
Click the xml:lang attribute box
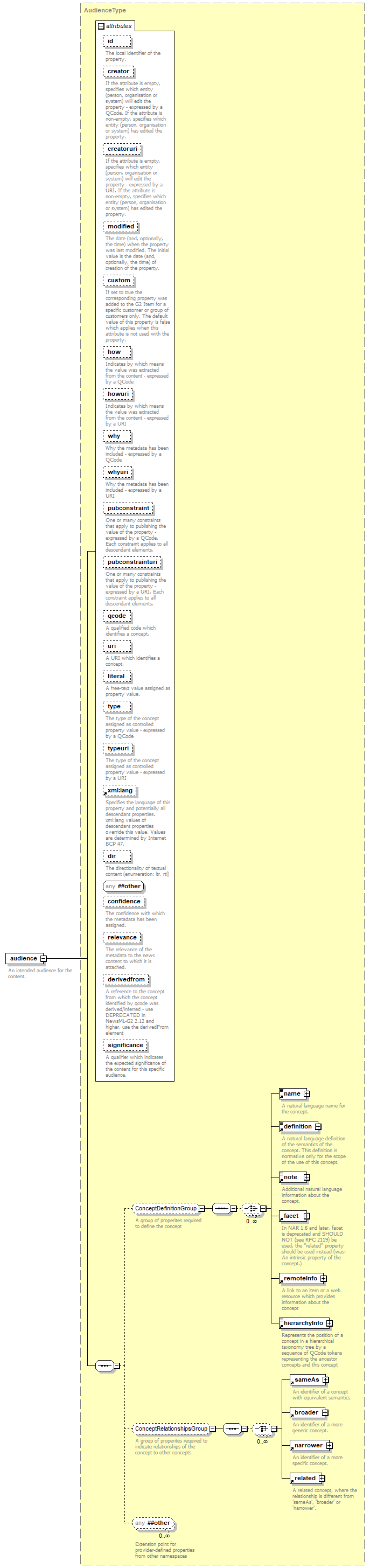point(119,791)
